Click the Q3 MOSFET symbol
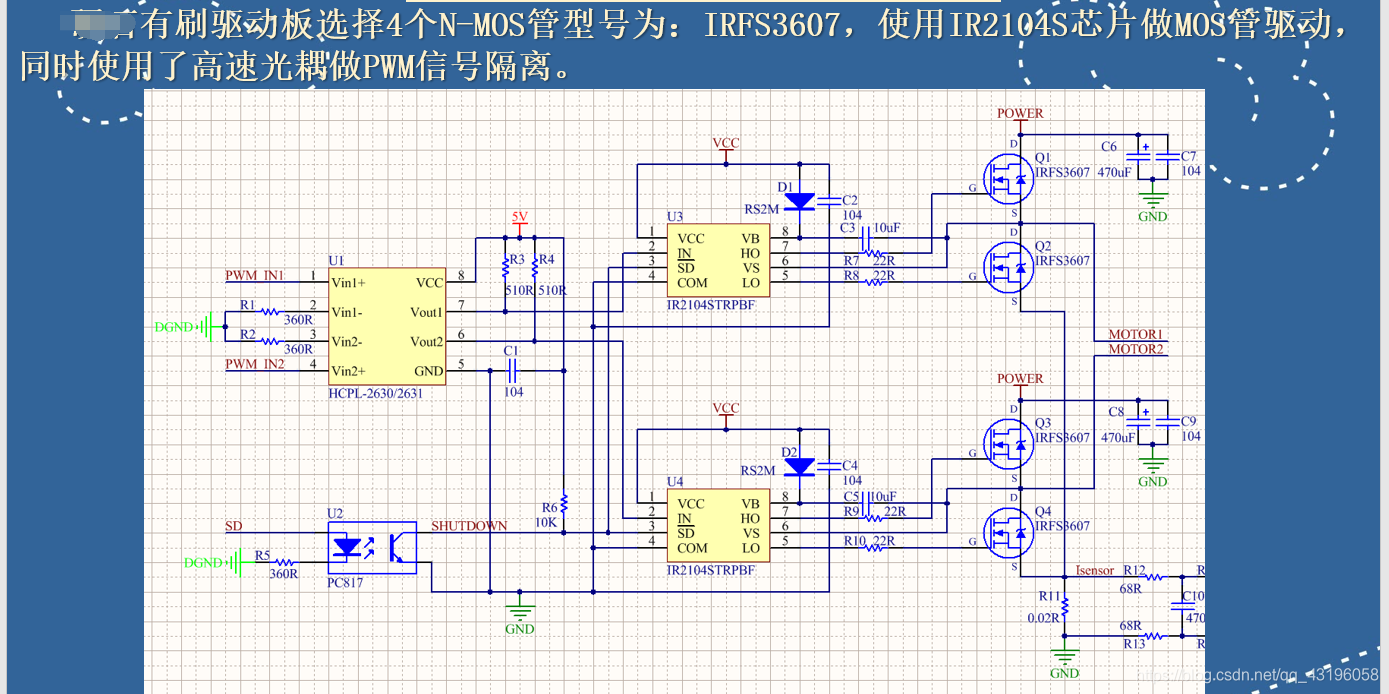Screen dimensions: 1389x694 click(1008, 444)
